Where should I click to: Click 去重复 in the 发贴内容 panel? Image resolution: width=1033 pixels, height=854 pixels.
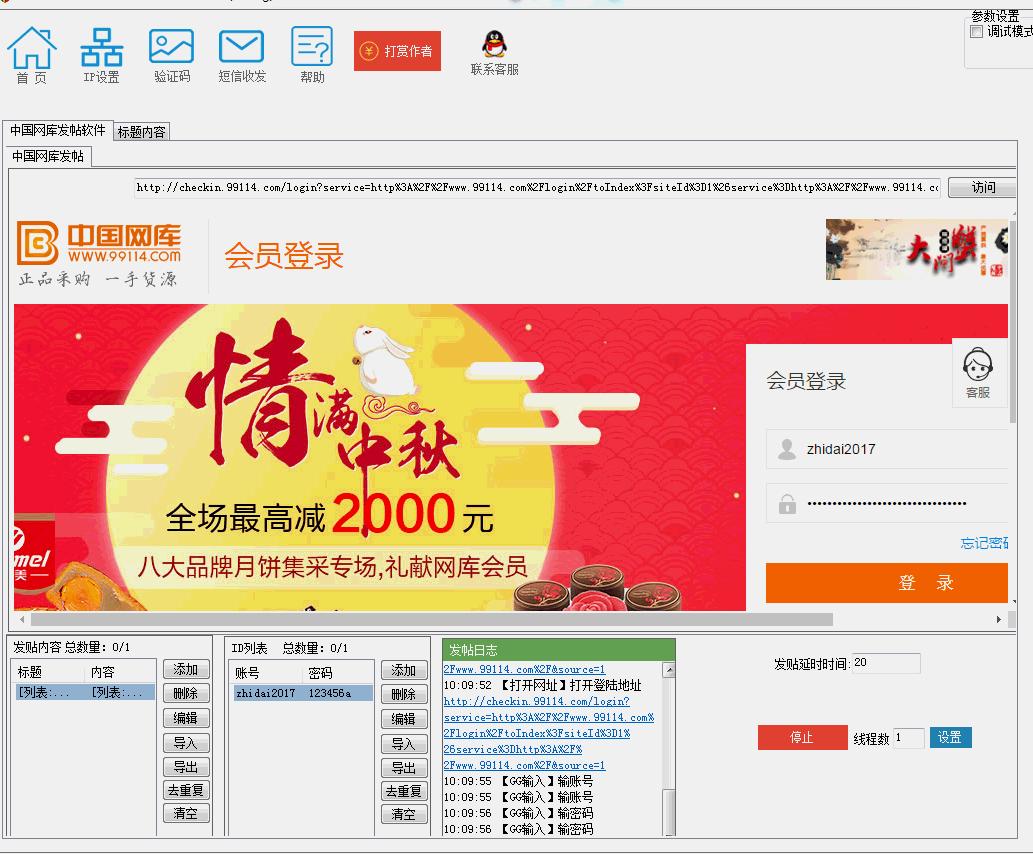[186, 790]
